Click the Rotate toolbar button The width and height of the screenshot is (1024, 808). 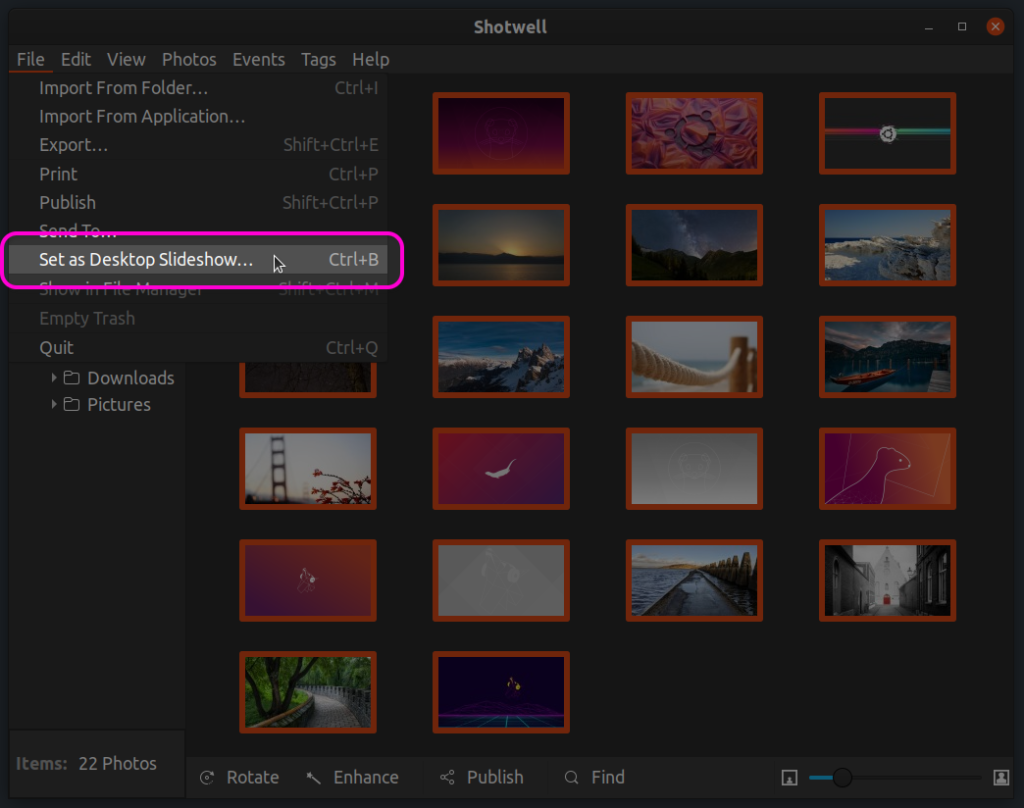[240, 777]
